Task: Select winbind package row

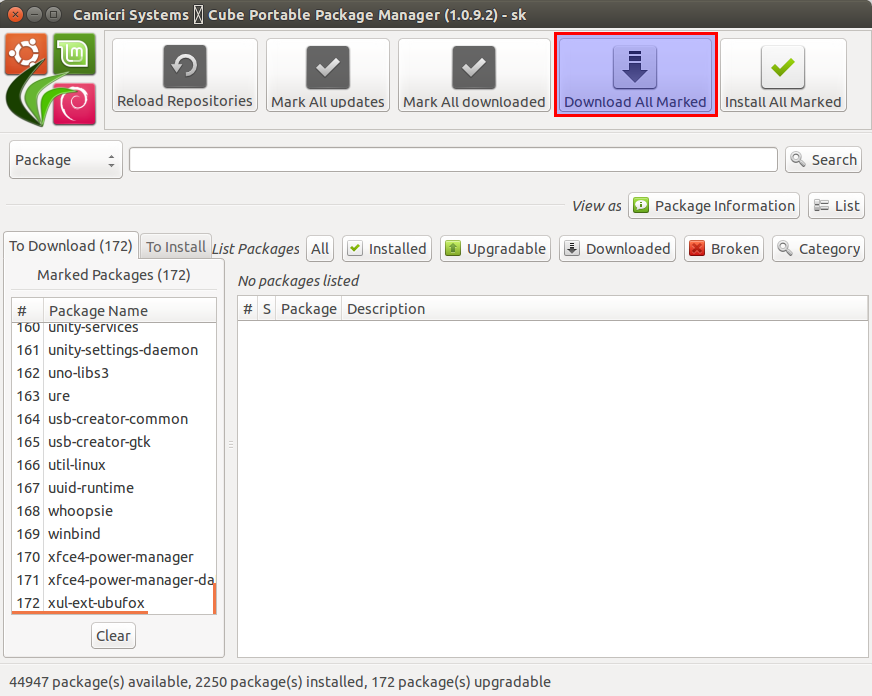Action: click(114, 534)
